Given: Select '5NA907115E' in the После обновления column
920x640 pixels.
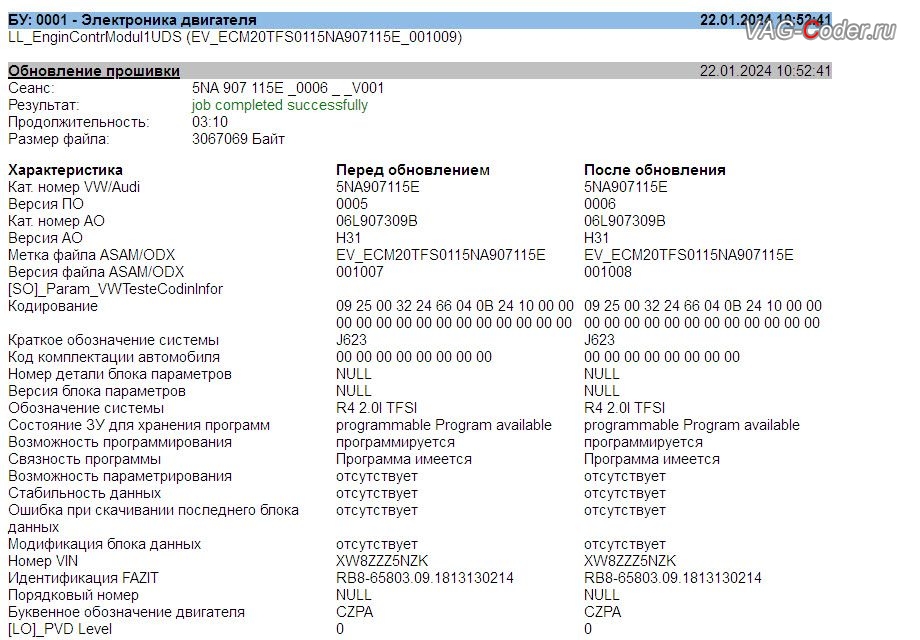Looking at the screenshot, I should [x=625, y=187].
